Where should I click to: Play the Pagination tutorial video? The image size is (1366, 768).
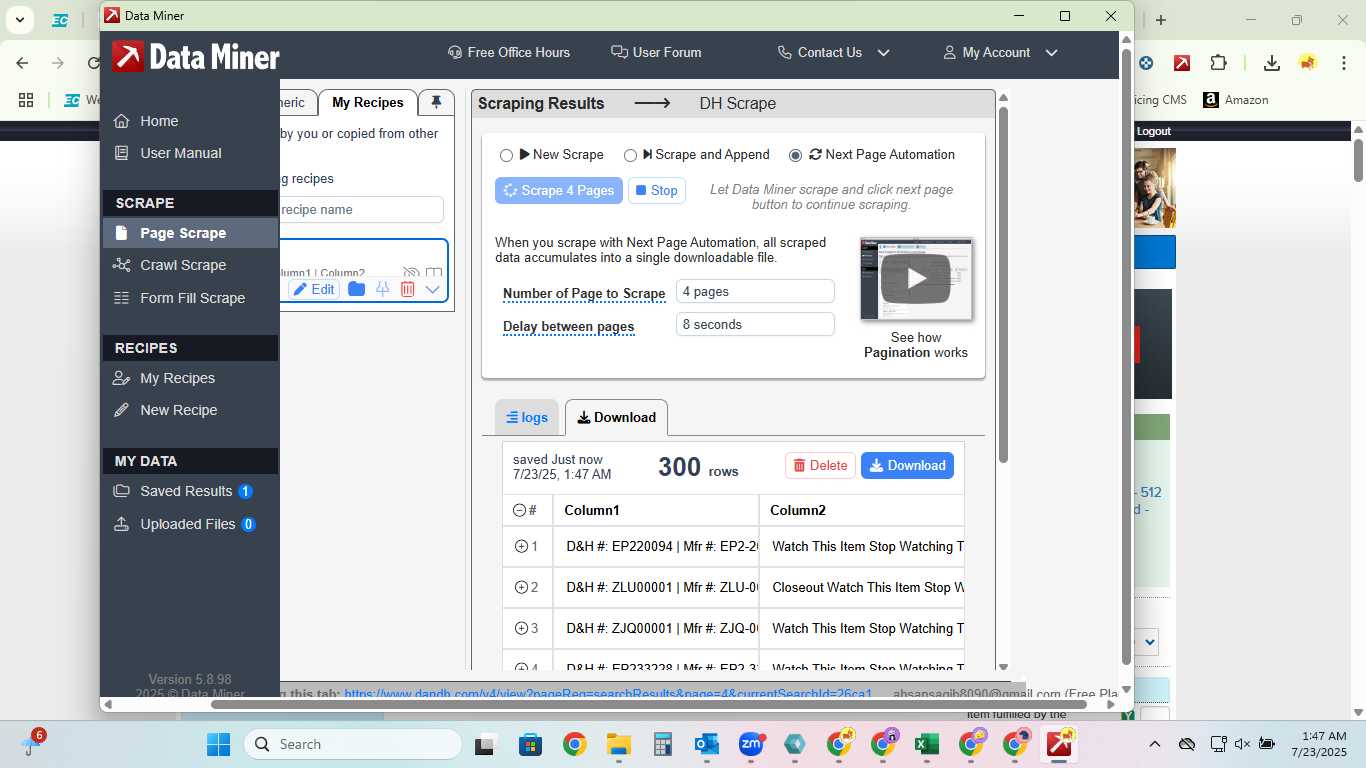click(916, 279)
